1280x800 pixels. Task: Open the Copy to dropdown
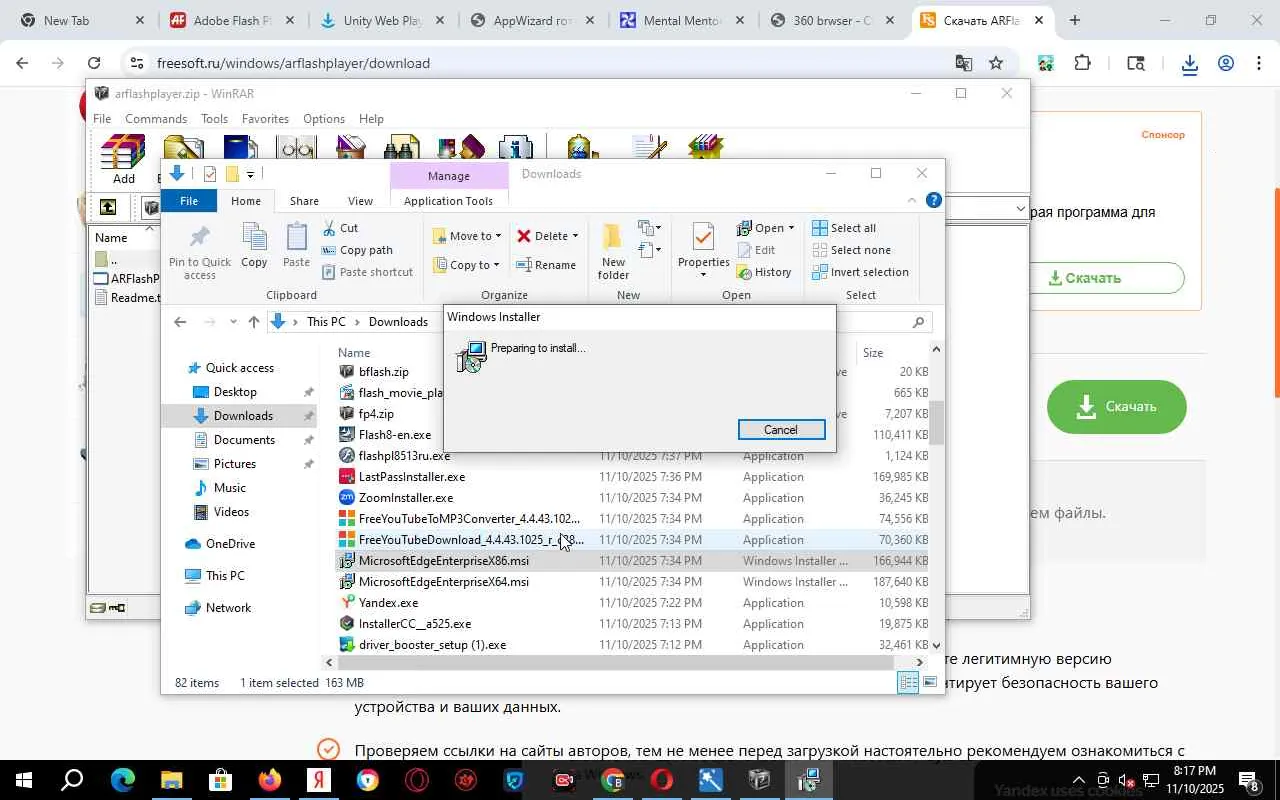(x=467, y=265)
